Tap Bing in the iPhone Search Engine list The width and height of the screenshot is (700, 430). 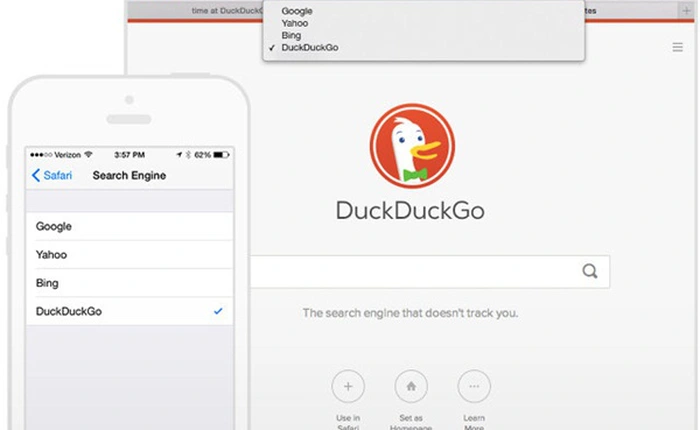pyautogui.click(x=129, y=283)
